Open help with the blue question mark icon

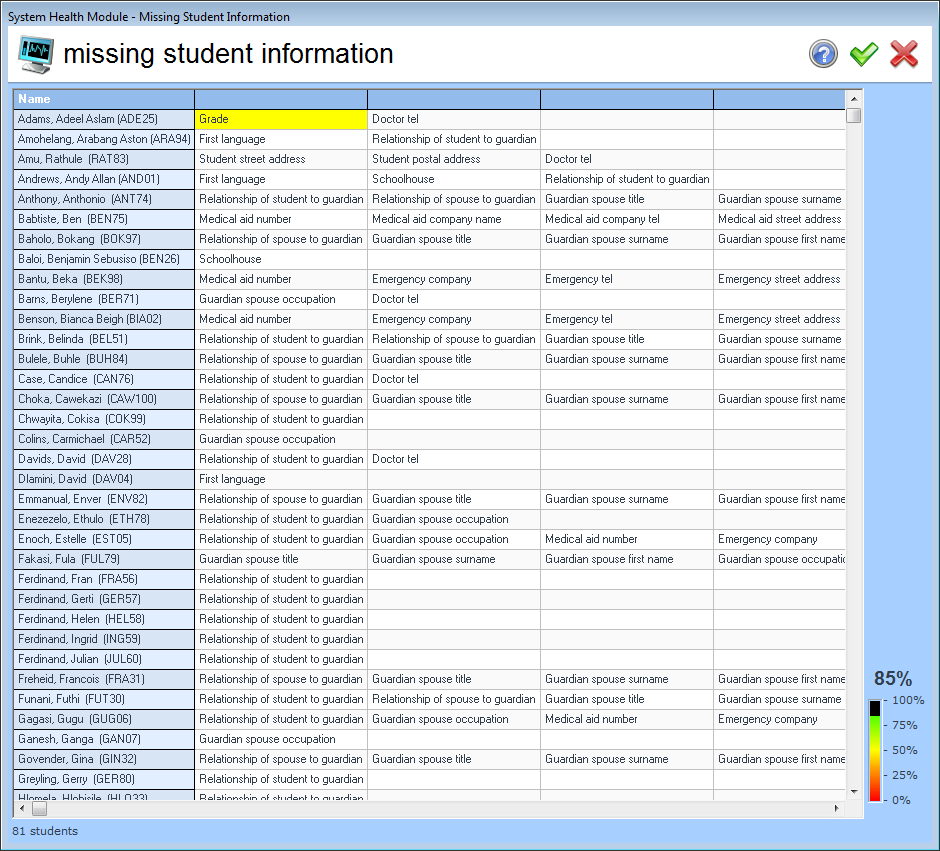pos(823,54)
